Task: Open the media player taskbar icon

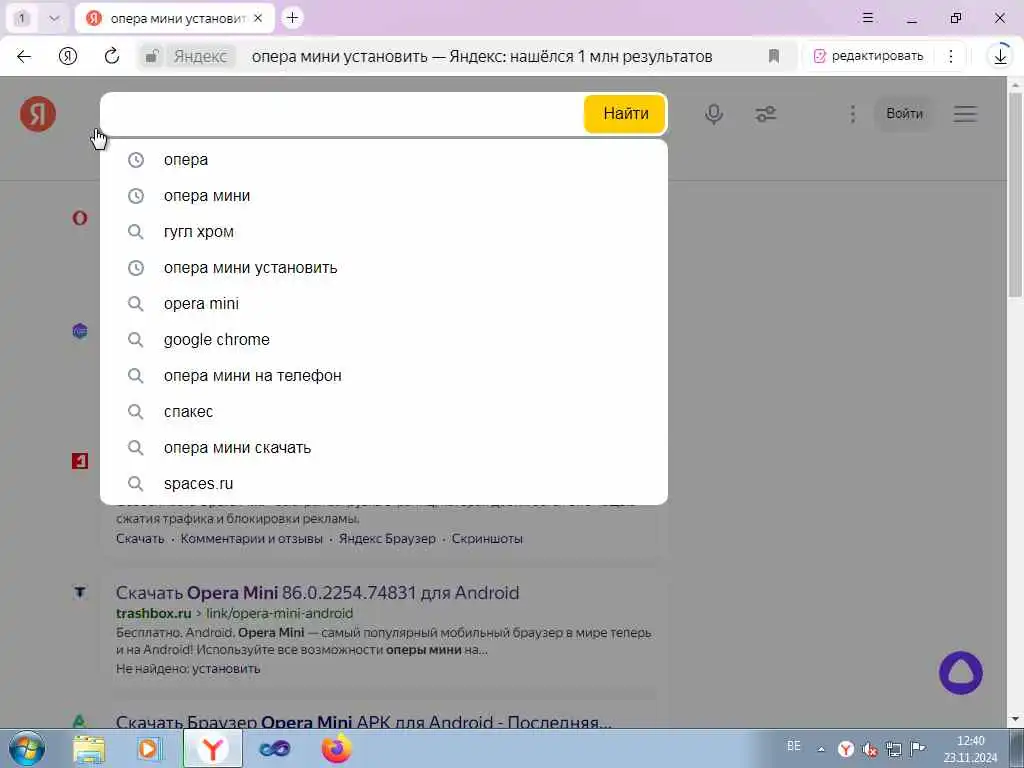Action: 150,748
